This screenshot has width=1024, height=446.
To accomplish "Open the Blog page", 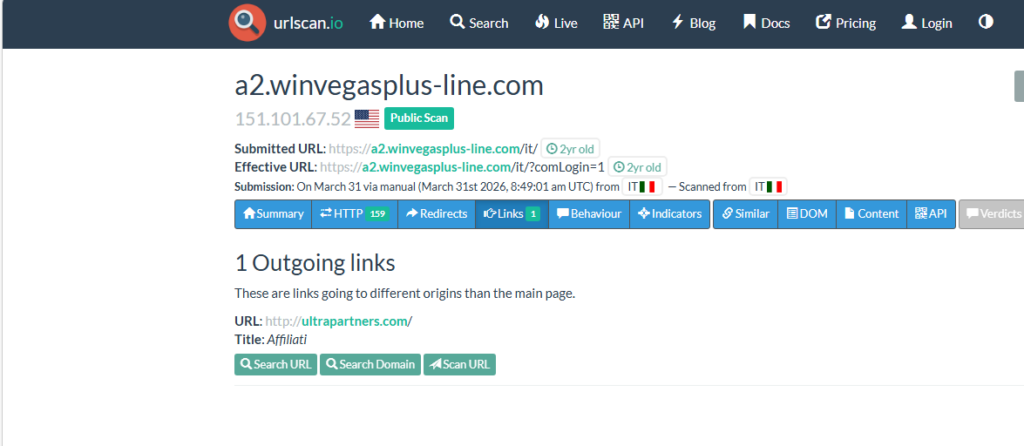I will pyautogui.click(x=693, y=23).
